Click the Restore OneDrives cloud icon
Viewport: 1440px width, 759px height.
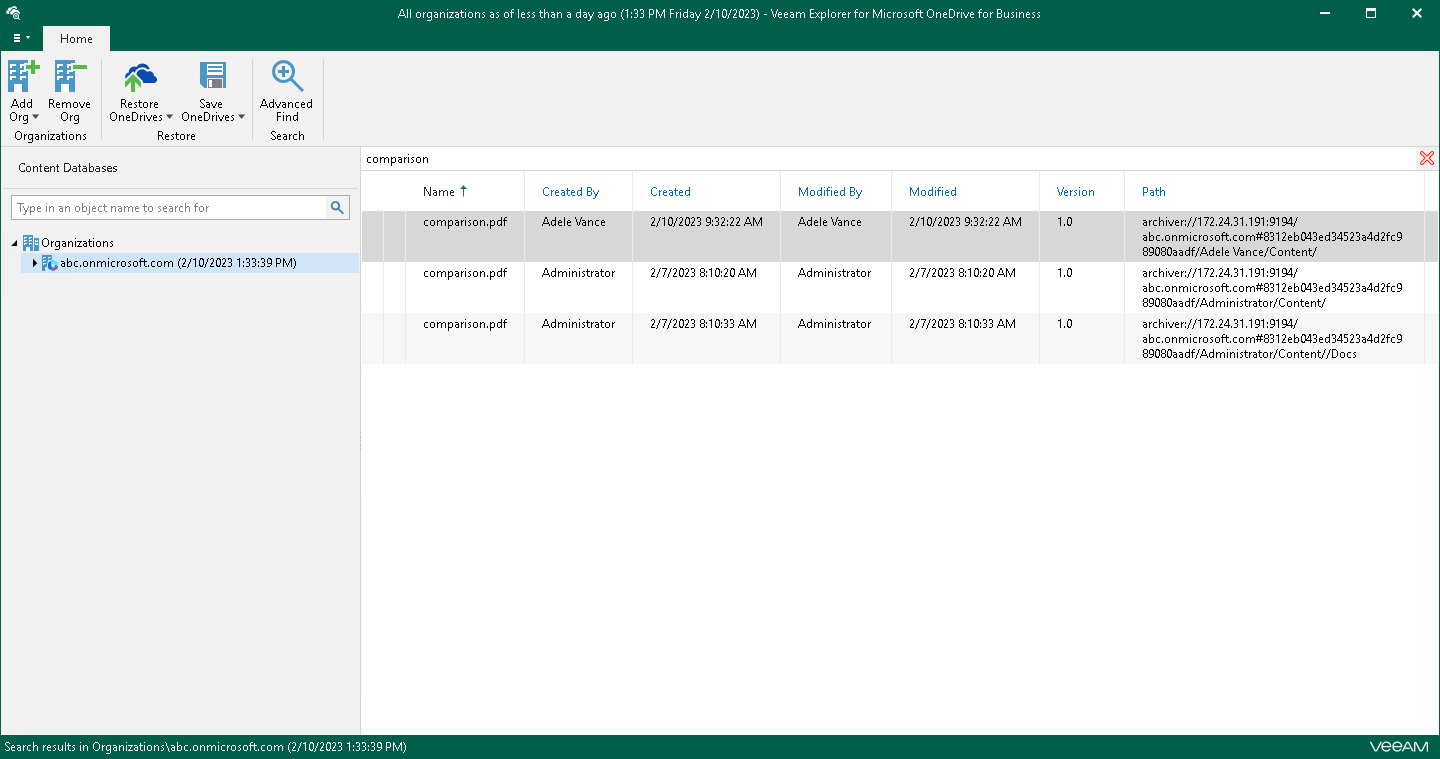(140, 77)
